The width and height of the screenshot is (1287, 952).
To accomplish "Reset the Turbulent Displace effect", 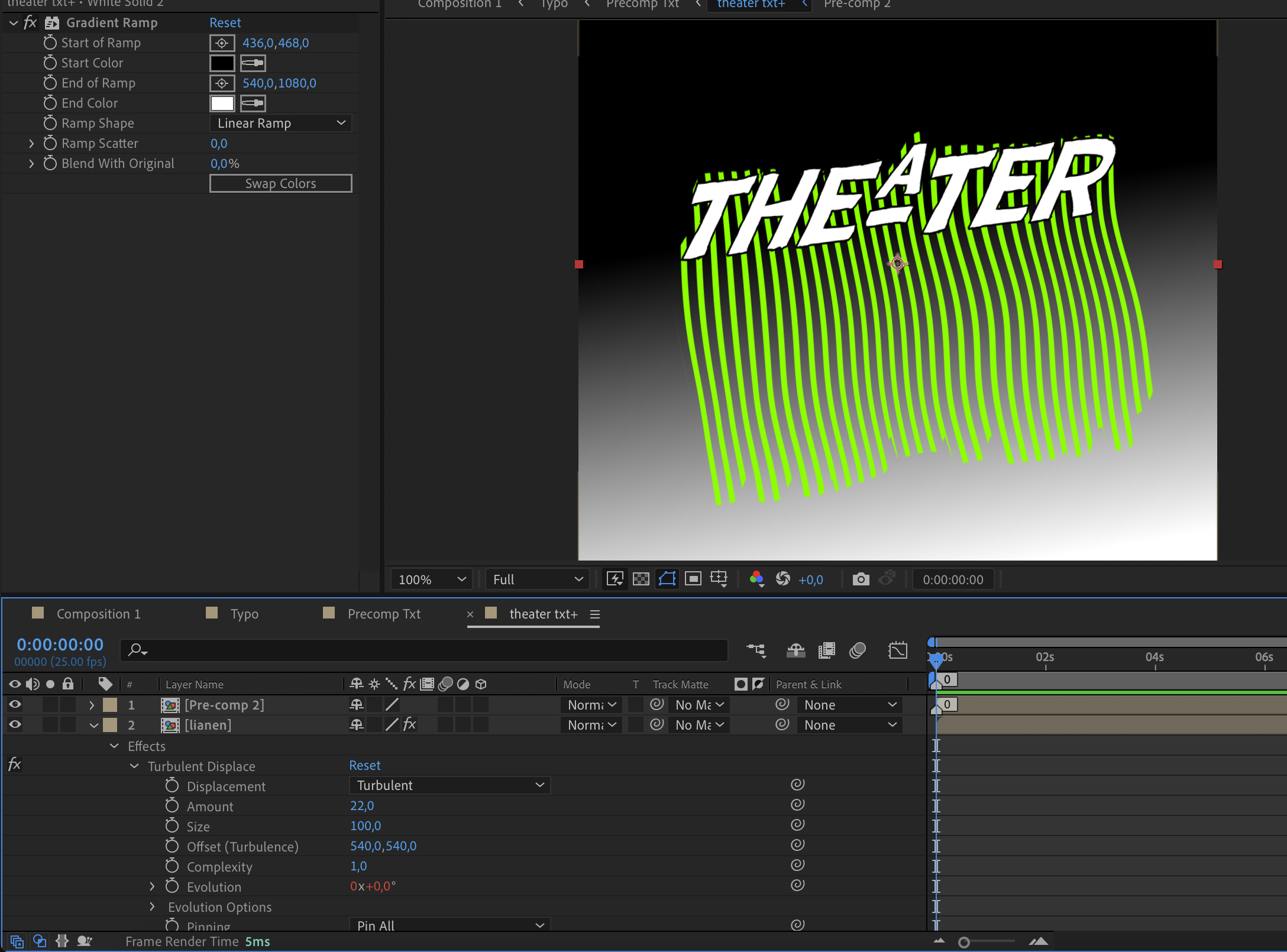I will pos(364,765).
